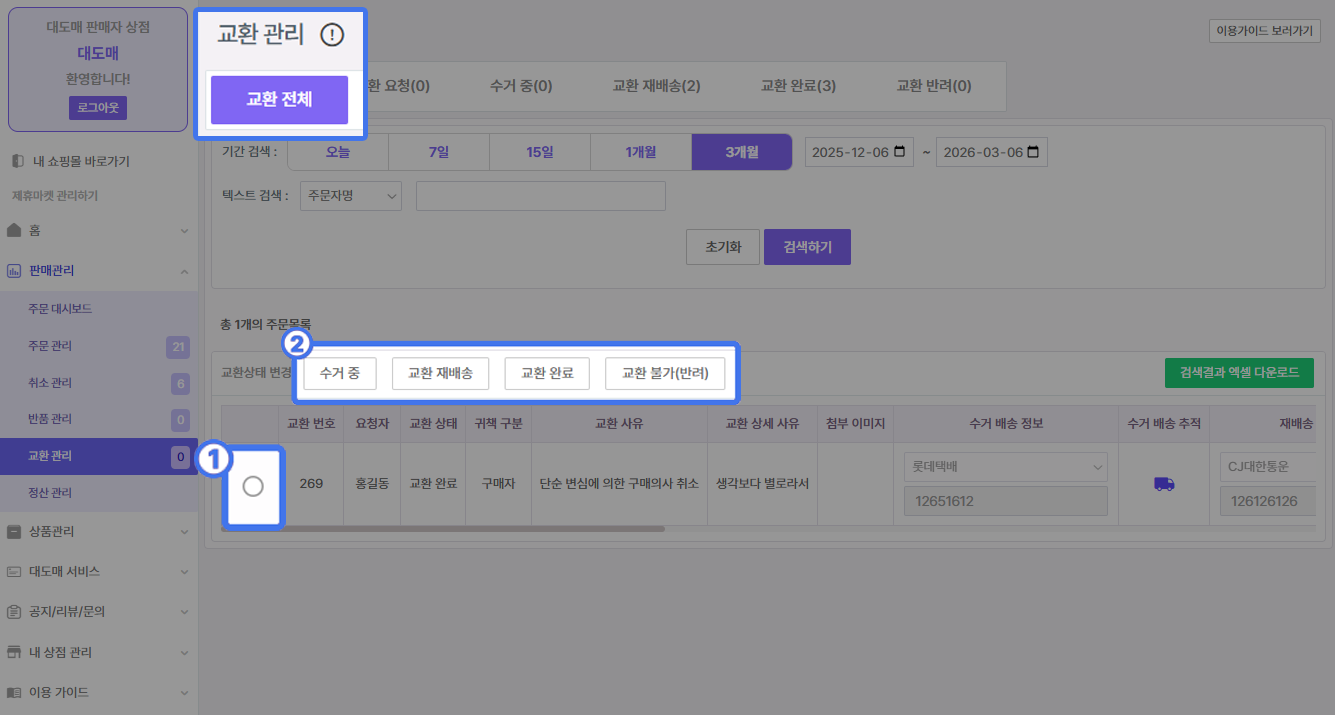
Task: Collapse the 판매관리 sidebar section
Action: pos(184,271)
